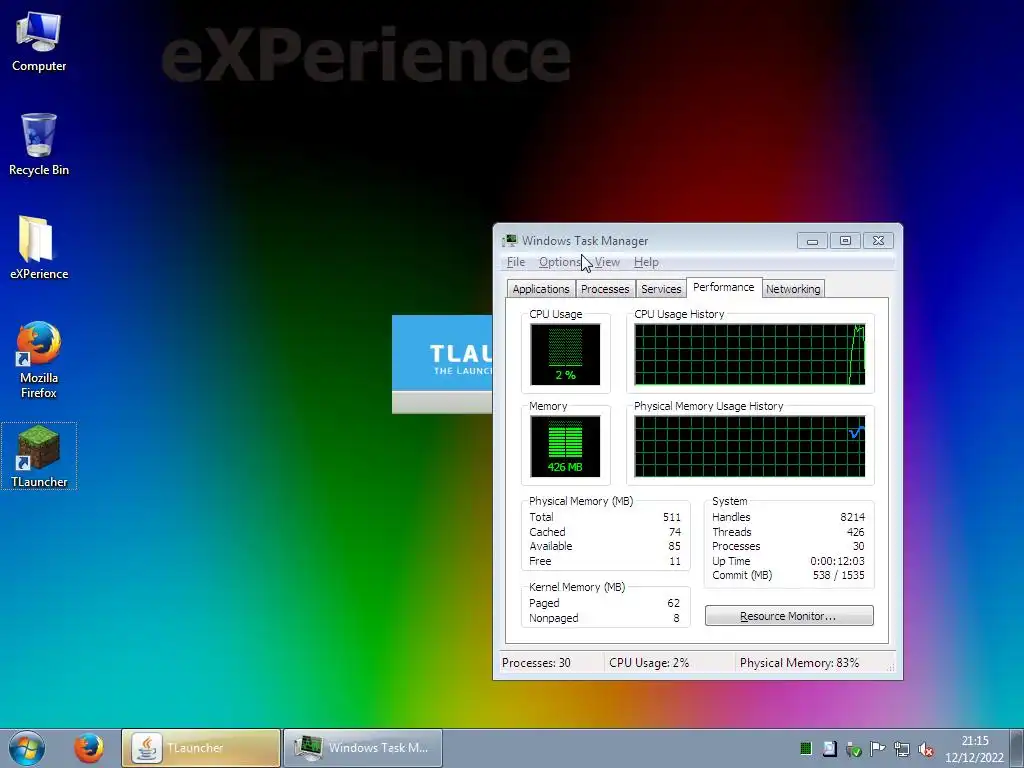This screenshot has width=1024, height=768.
Task: Click the Commit (MB) value 538 / 1535
Action: pos(839,575)
